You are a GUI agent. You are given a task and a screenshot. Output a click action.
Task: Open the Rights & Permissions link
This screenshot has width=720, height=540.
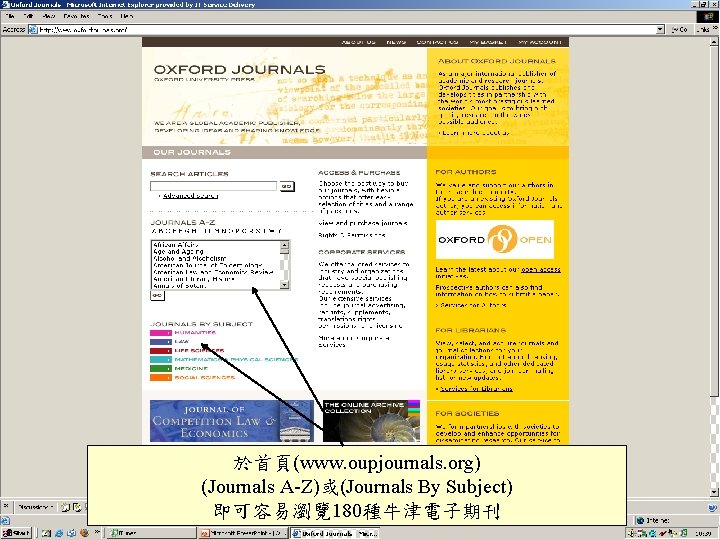click(x=352, y=235)
